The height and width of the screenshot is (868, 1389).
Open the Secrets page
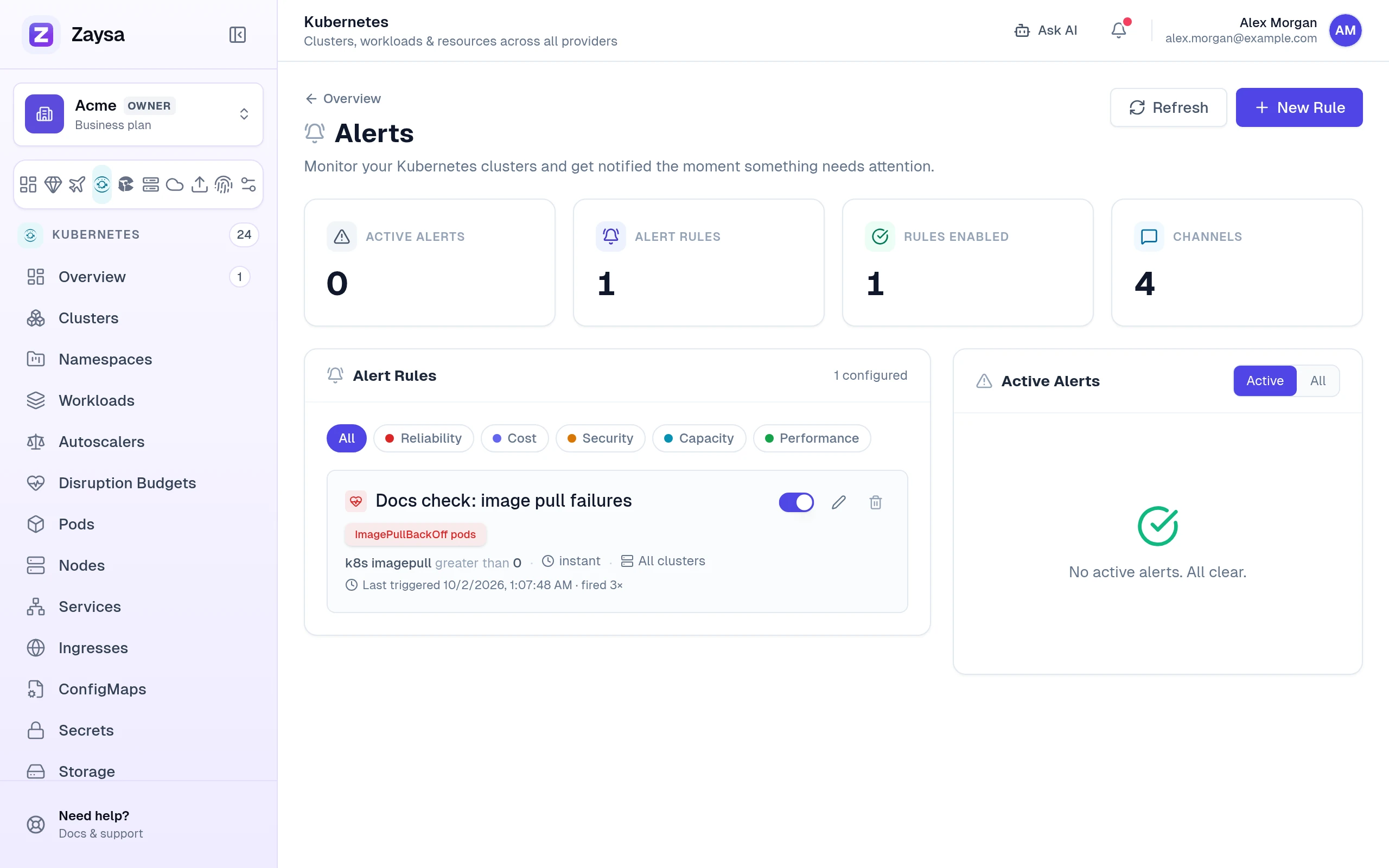pos(138,730)
